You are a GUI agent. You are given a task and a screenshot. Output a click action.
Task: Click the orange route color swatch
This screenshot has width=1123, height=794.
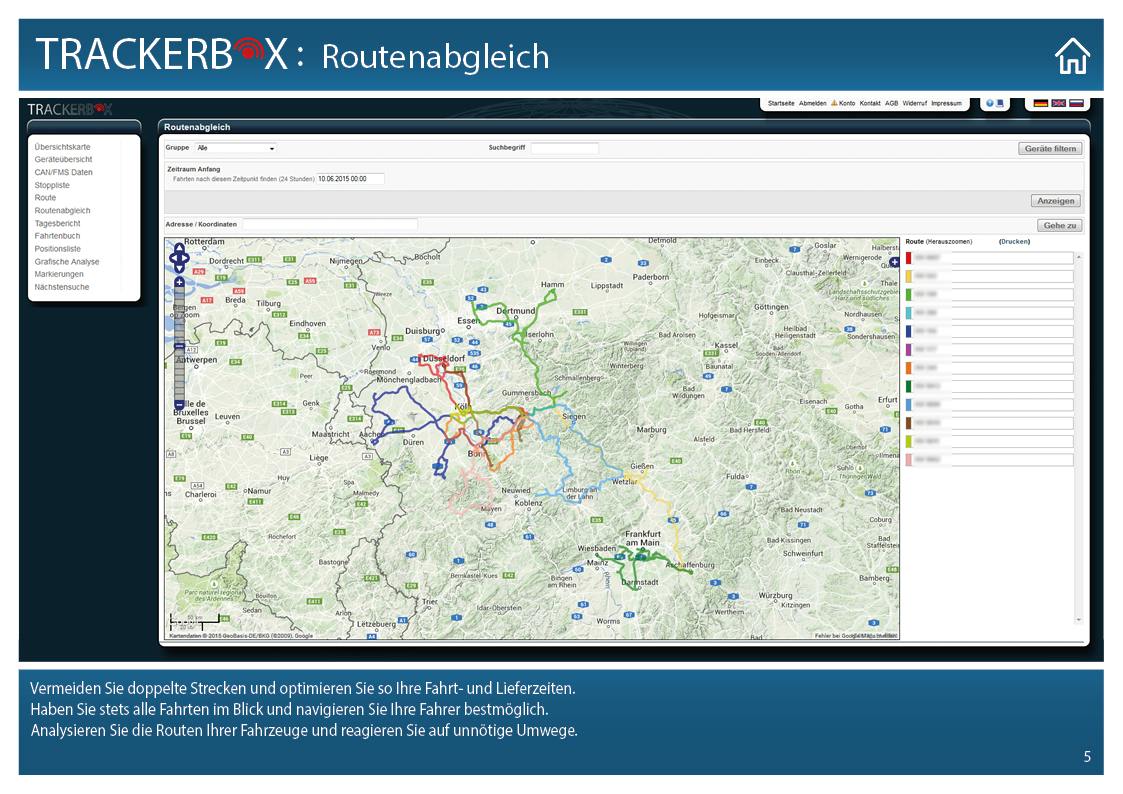point(909,368)
